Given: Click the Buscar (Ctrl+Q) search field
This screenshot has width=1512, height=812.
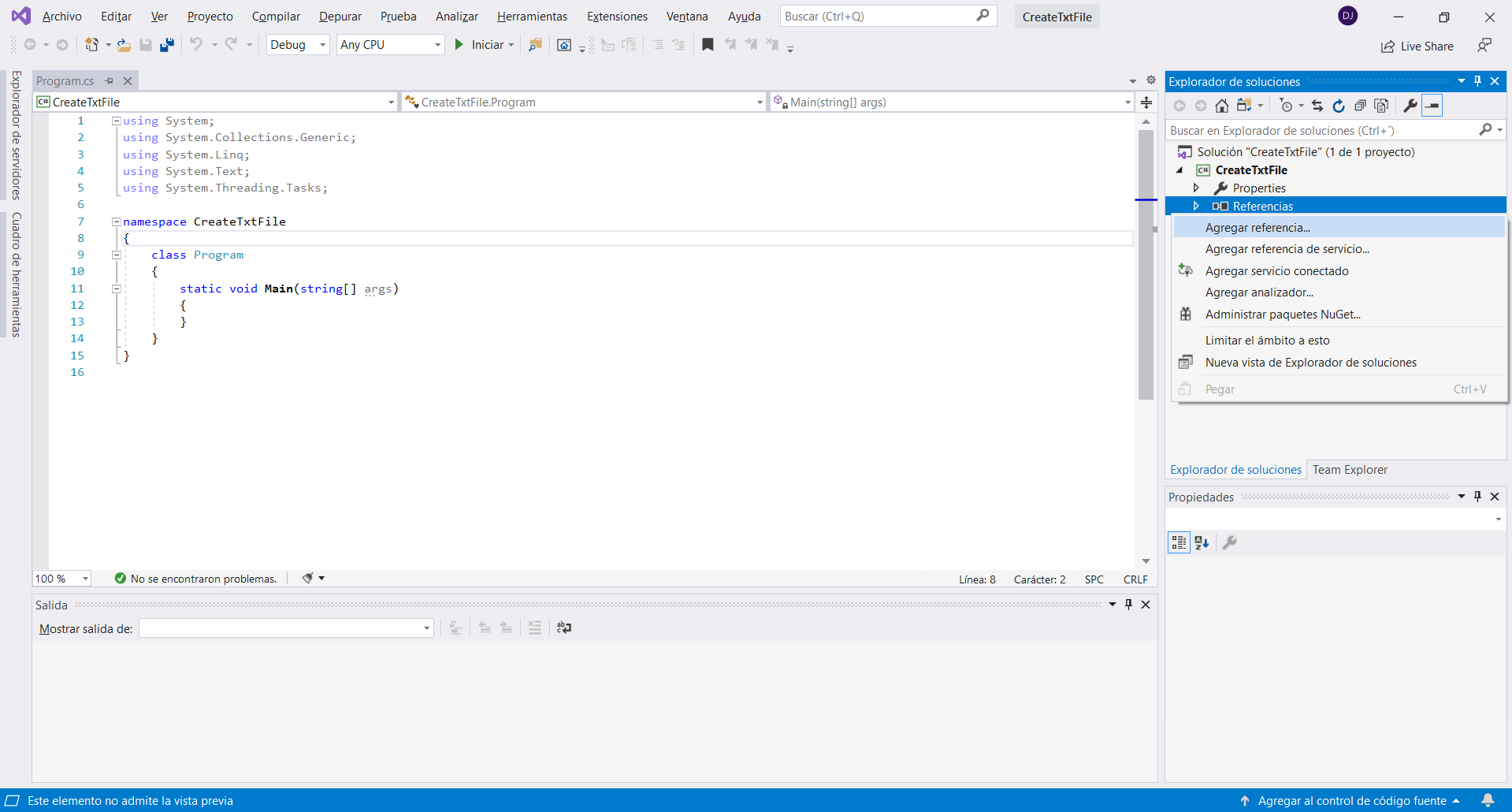Looking at the screenshot, I should click(x=879, y=17).
